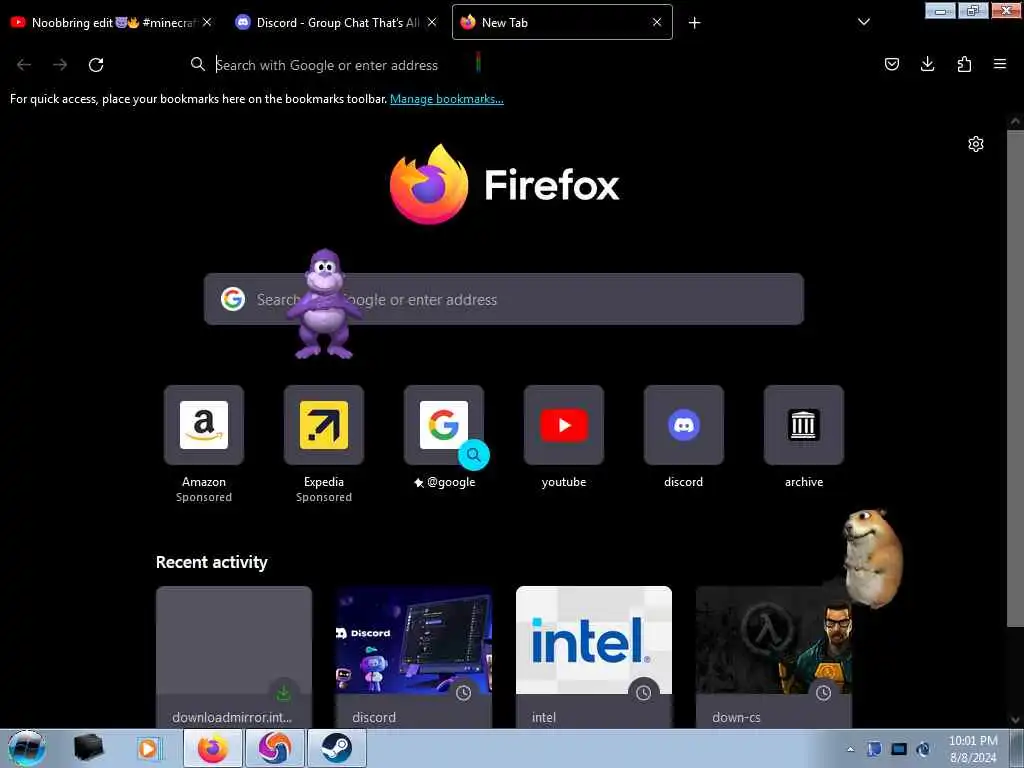
Task: Click the hamster desktop character
Action: coord(872,558)
